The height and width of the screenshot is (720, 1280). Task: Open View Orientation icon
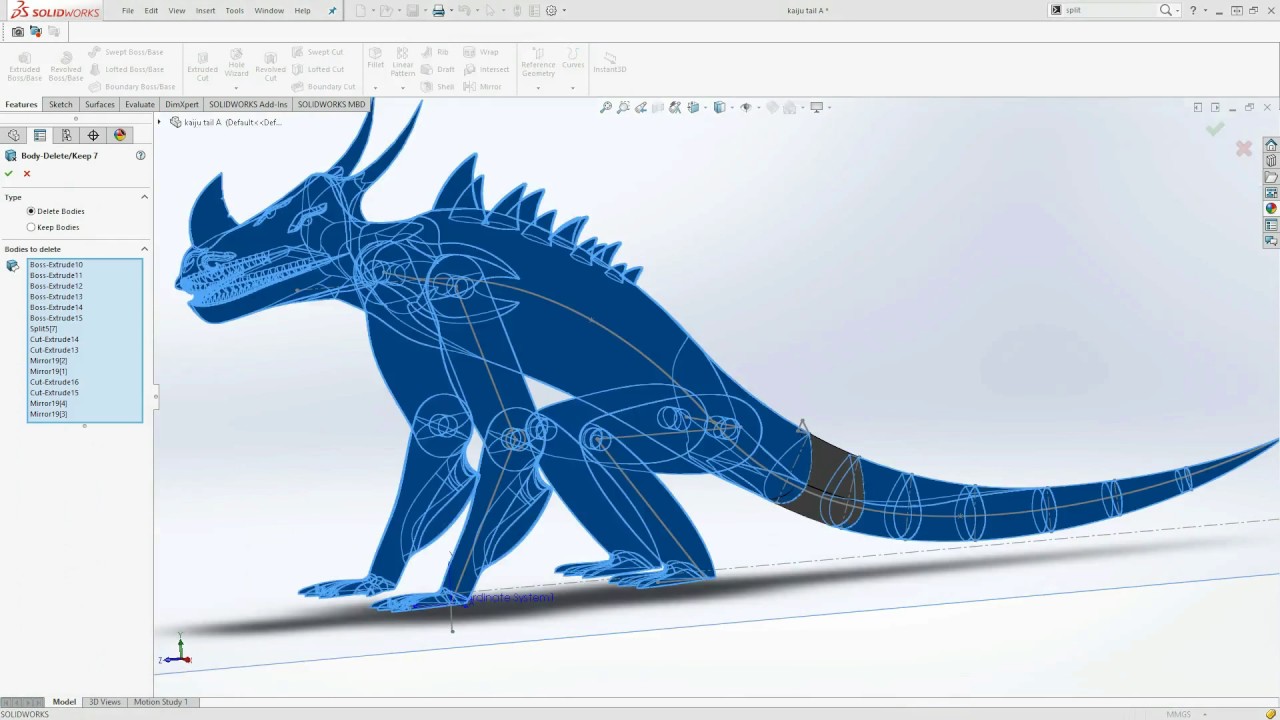coord(693,107)
